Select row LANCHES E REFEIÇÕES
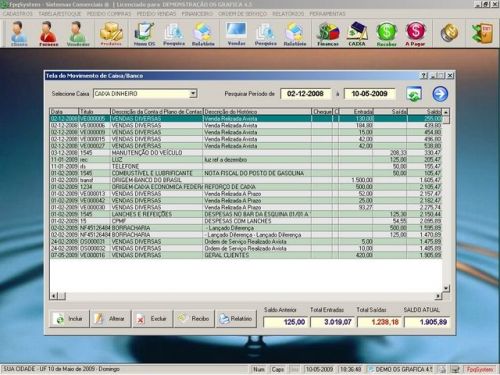 coord(246,214)
